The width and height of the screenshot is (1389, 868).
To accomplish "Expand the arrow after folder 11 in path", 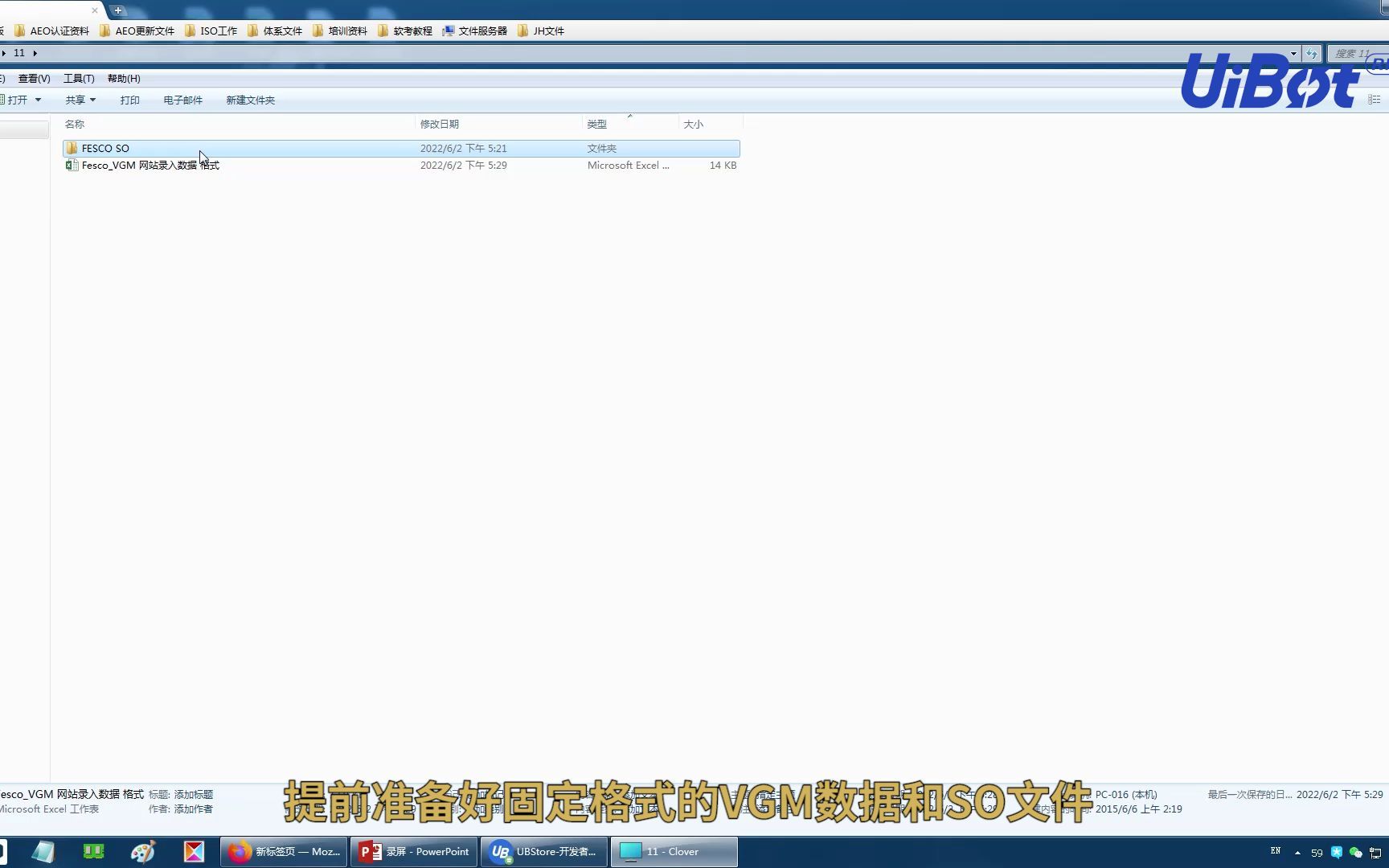I will click(35, 53).
